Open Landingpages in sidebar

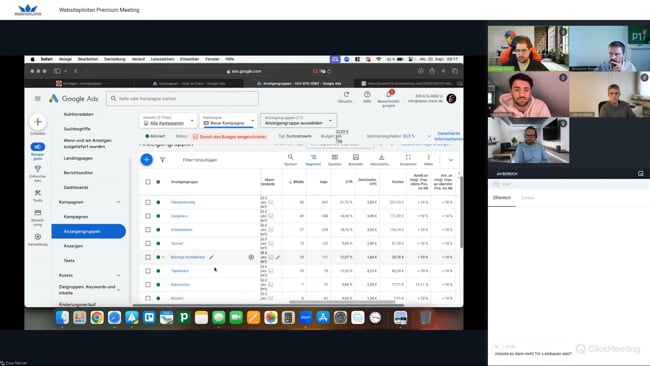[x=78, y=158]
